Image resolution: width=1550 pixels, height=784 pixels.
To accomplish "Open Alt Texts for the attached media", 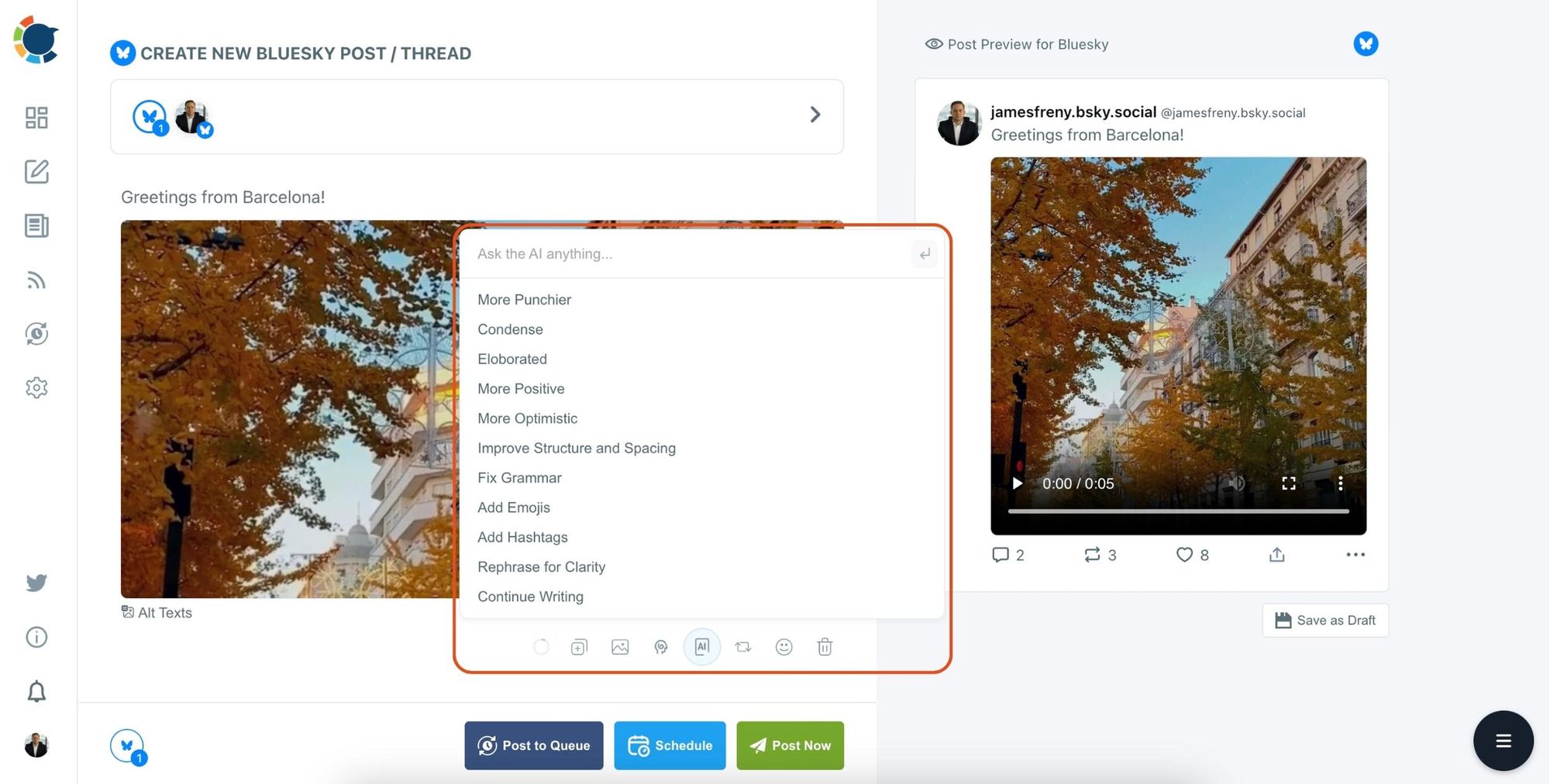I will [x=157, y=613].
